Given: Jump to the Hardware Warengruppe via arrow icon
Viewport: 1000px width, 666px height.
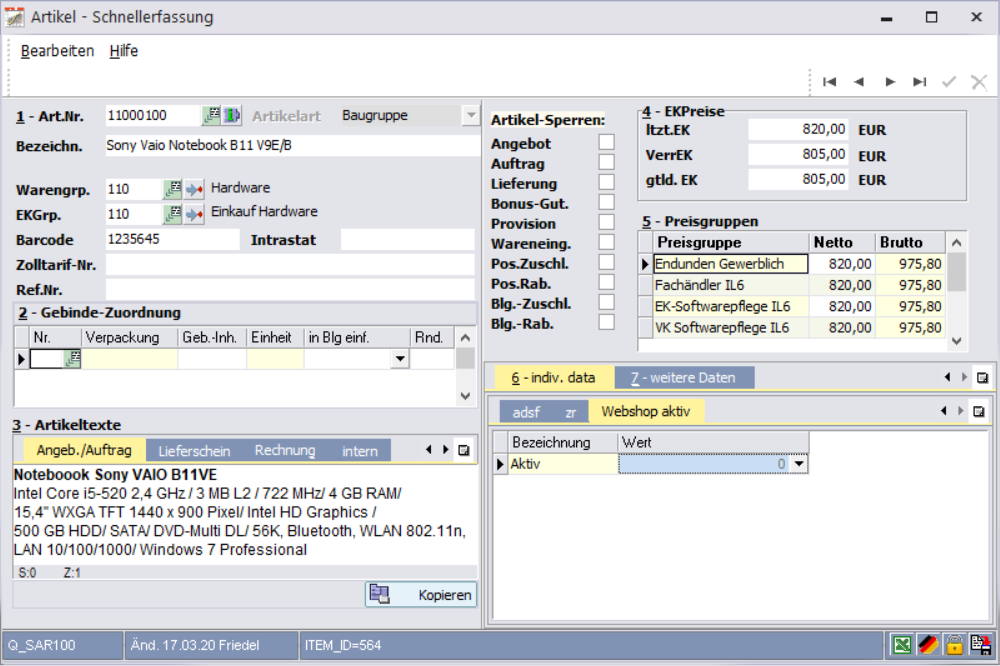Looking at the screenshot, I should coord(194,189).
